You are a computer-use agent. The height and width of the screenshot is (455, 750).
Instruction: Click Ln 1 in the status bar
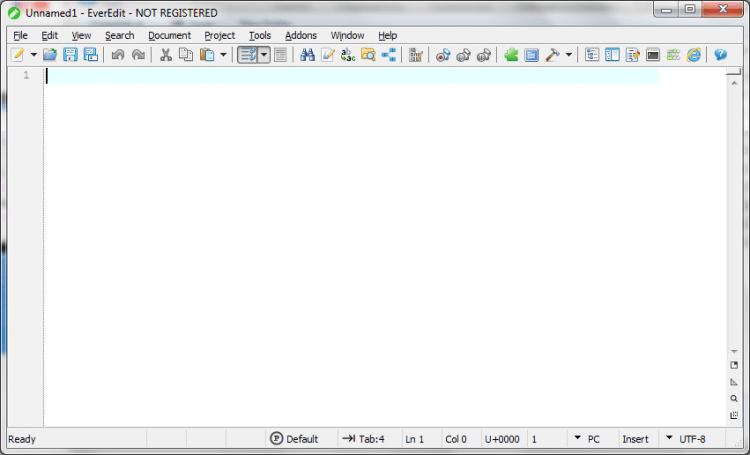click(x=414, y=439)
